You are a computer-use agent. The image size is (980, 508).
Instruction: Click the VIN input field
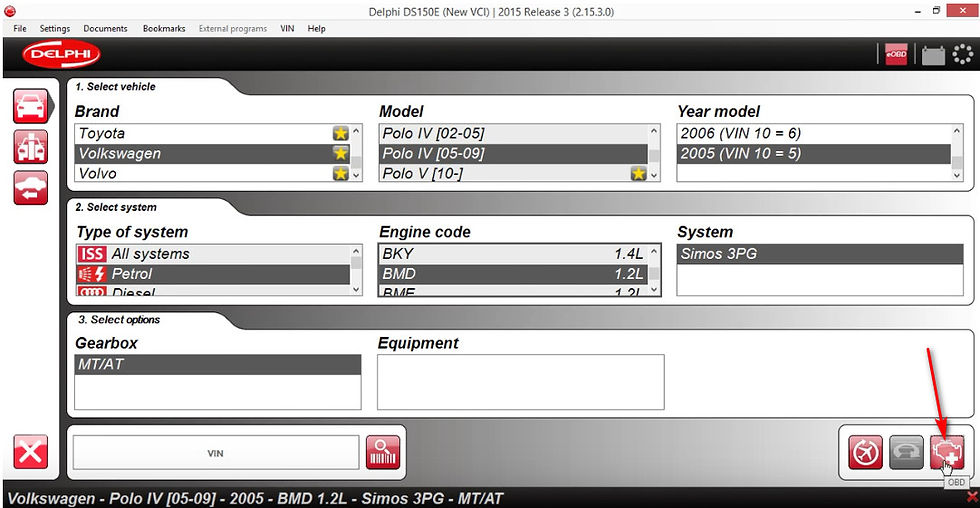(216, 452)
